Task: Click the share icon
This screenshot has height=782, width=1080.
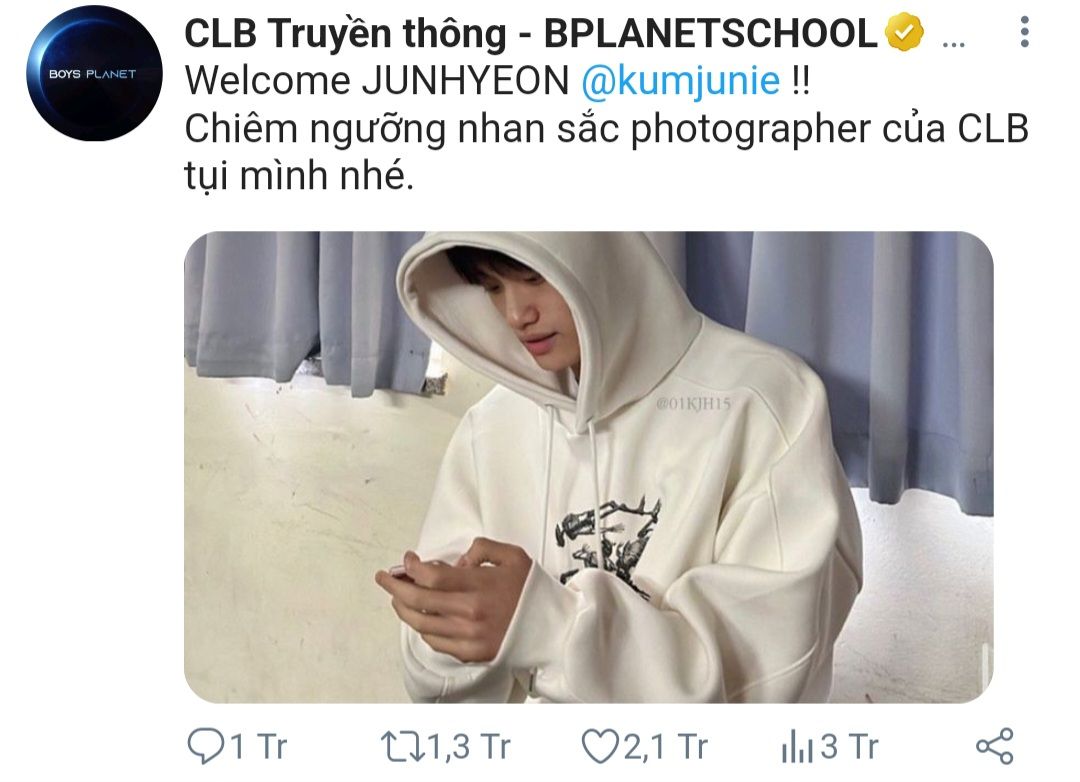Action: 995,746
